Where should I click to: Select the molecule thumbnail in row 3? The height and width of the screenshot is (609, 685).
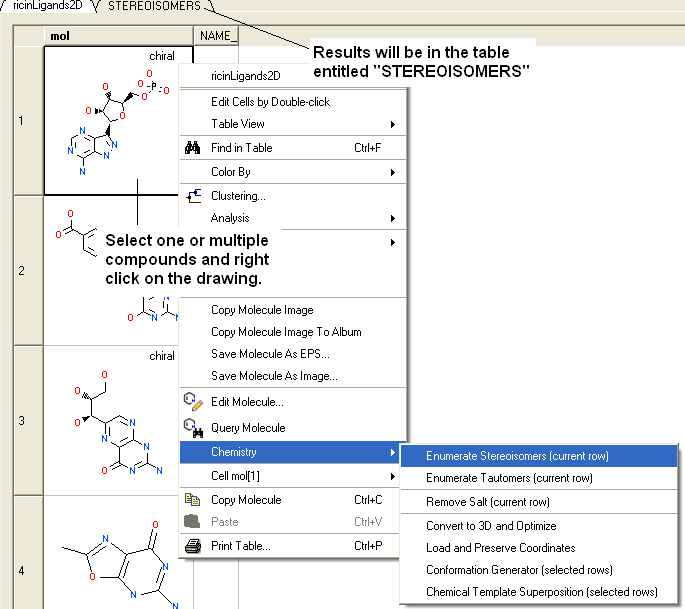(110, 420)
